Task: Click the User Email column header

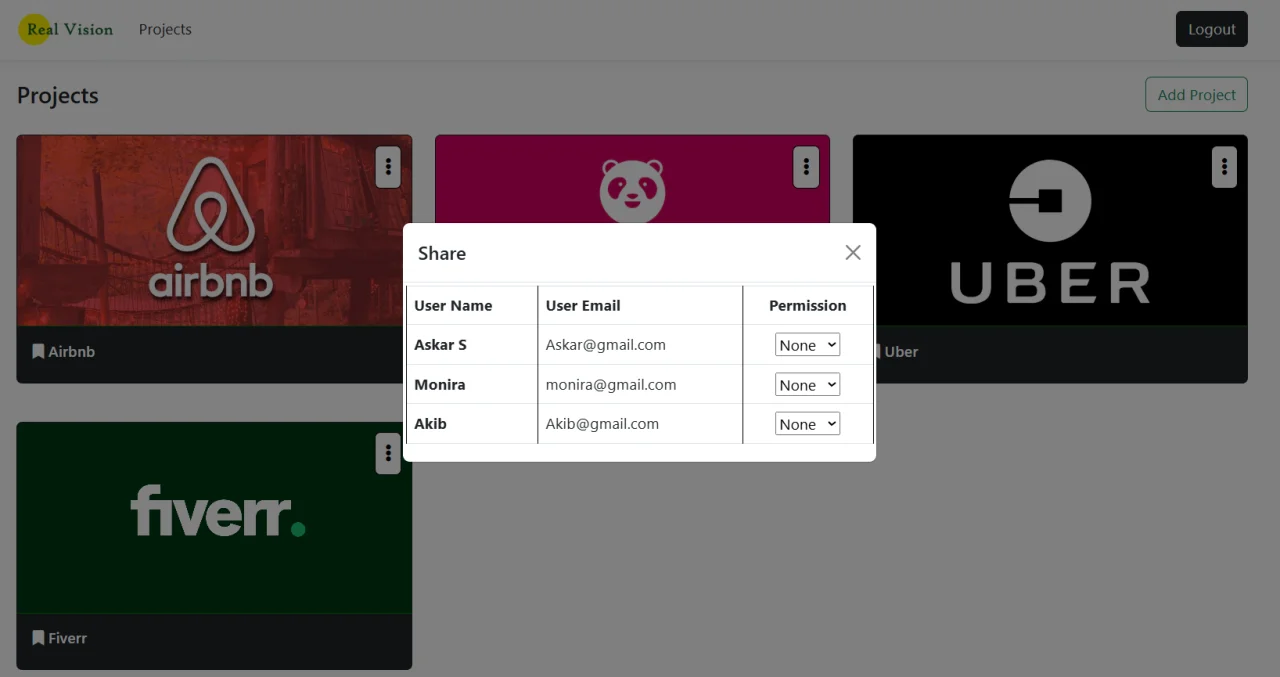Action: tap(640, 306)
